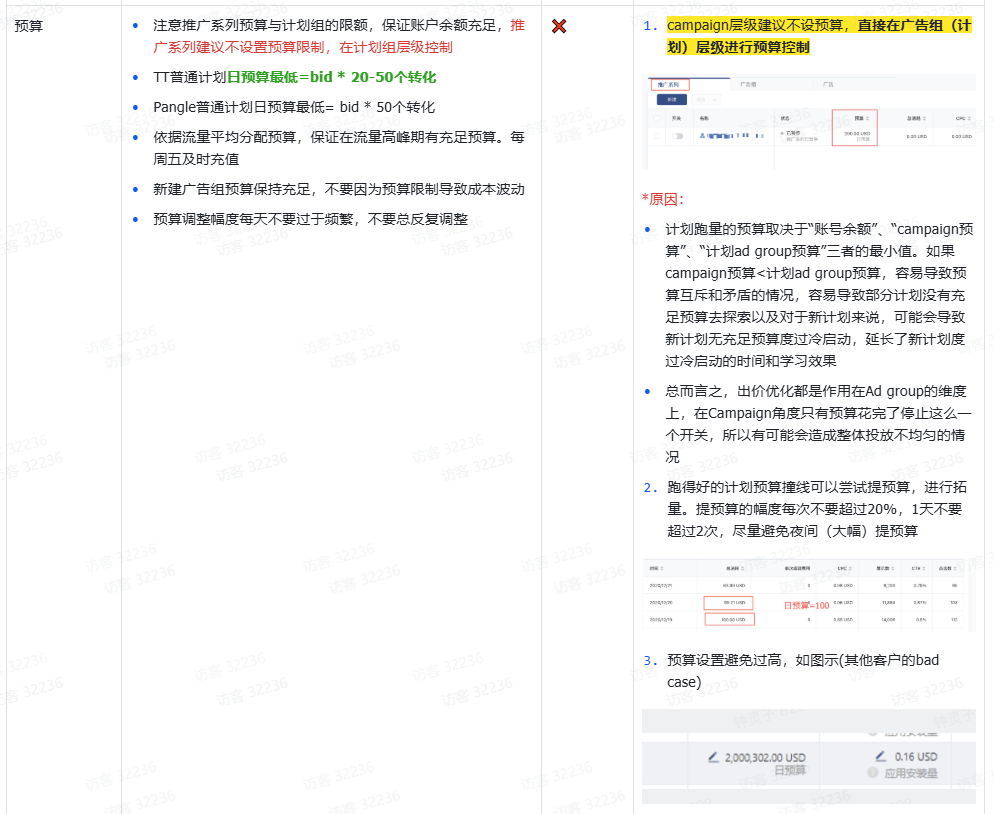Open the dropdown beside the 新建 button
The height and width of the screenshot is (814, 994).
click(706, 100)
